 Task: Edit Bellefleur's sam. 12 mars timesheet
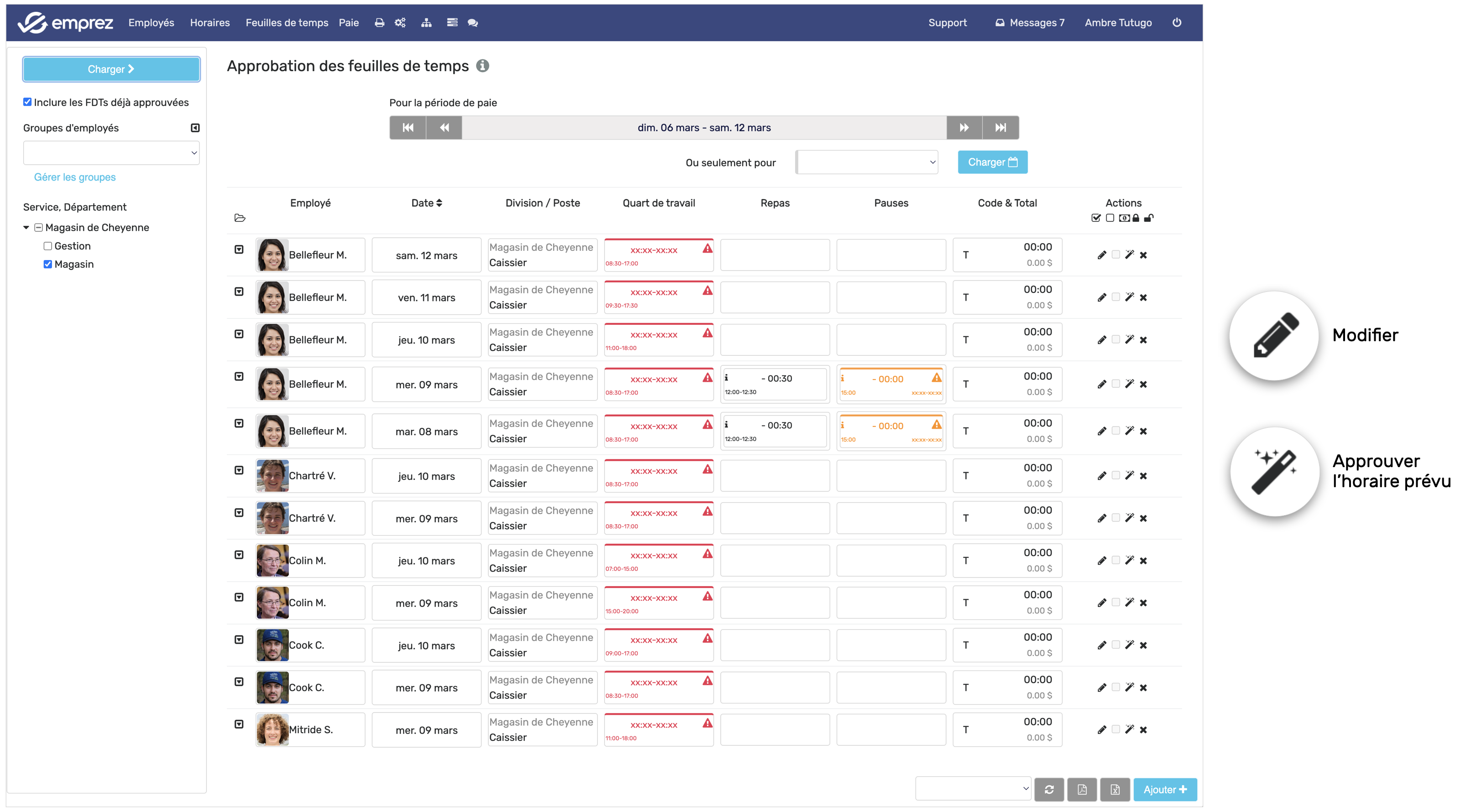(x=1101, y=255)
